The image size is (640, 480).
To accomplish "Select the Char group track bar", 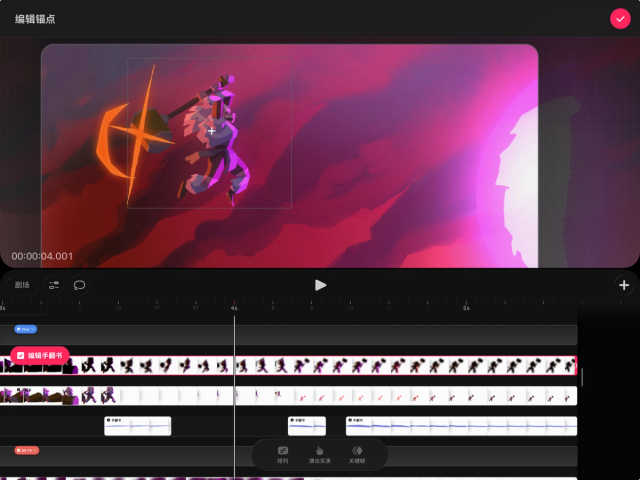I will (288, 335).
